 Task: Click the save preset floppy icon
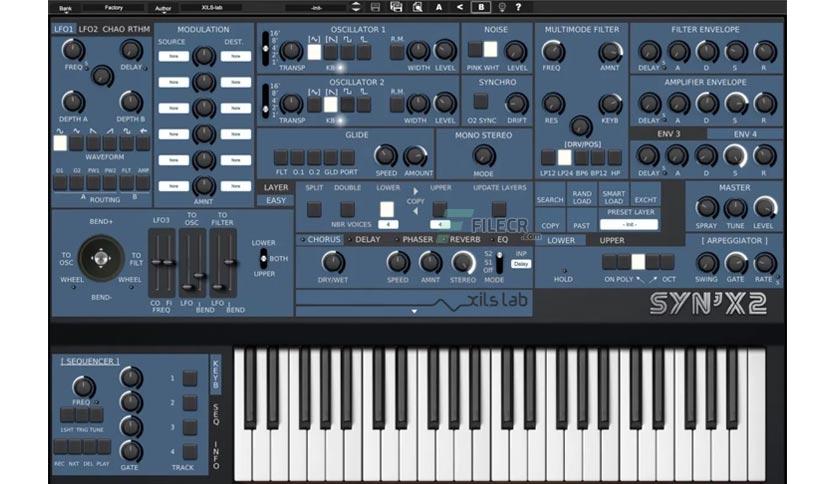click(375, 7)
